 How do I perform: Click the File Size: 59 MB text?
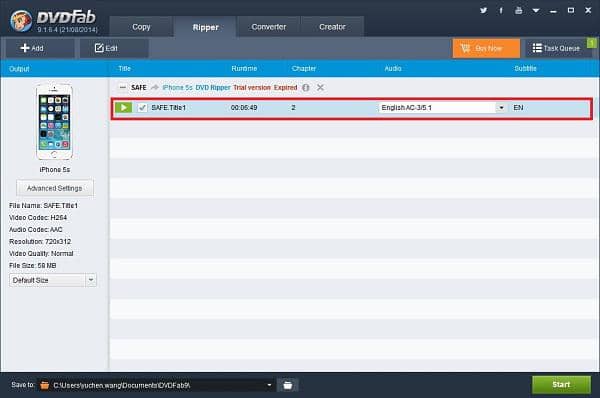[x=33, y=265]
